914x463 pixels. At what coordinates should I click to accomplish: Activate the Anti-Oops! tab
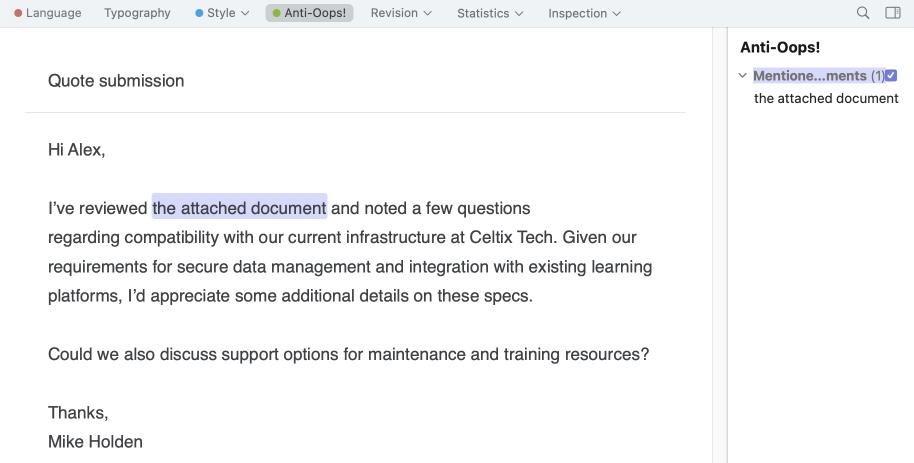tap(310, 13)
